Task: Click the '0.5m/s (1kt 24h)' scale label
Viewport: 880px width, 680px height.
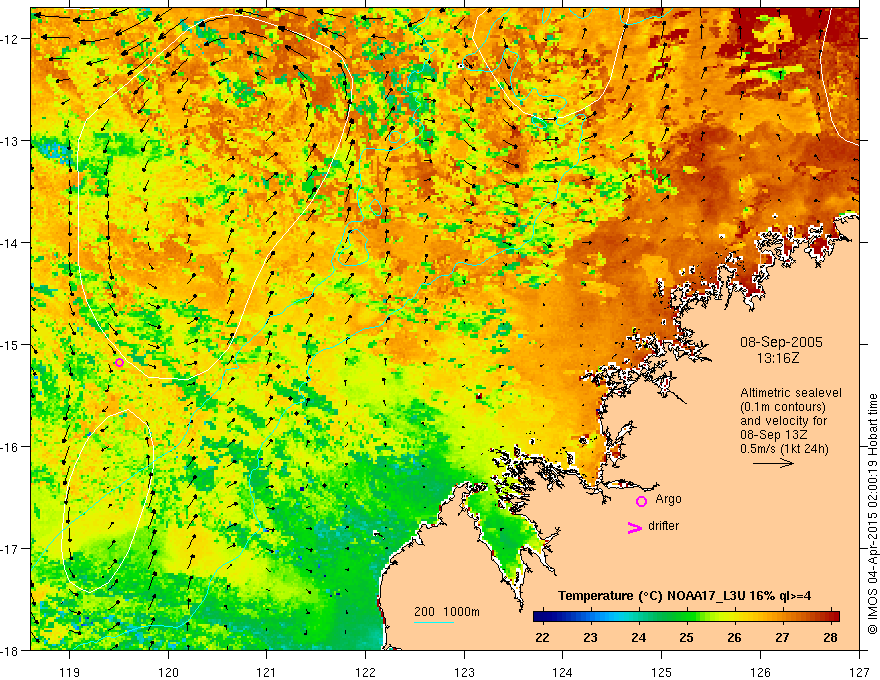Action: (x=784, y=449)
